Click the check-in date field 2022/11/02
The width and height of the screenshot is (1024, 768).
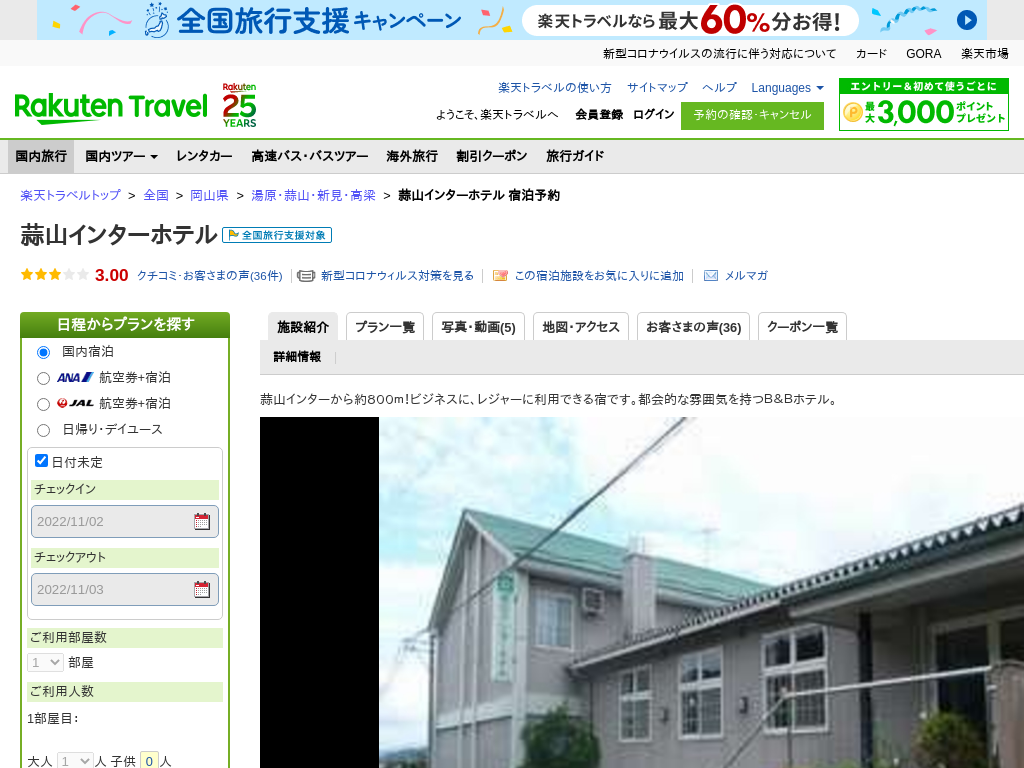tap(125, 521)
